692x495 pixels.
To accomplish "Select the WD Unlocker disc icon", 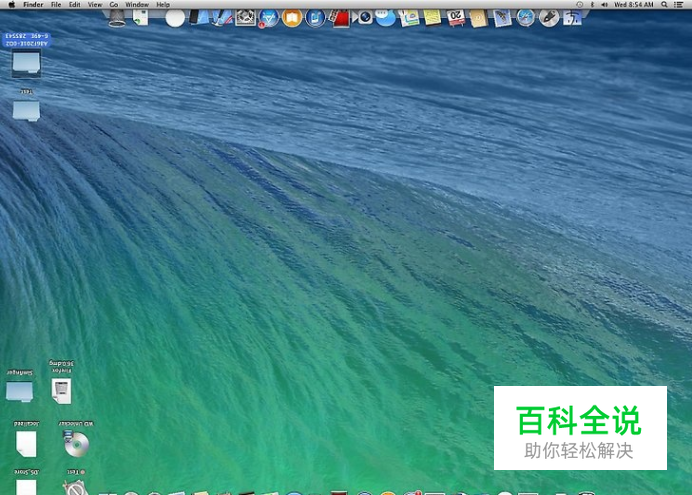I will 76,443.
